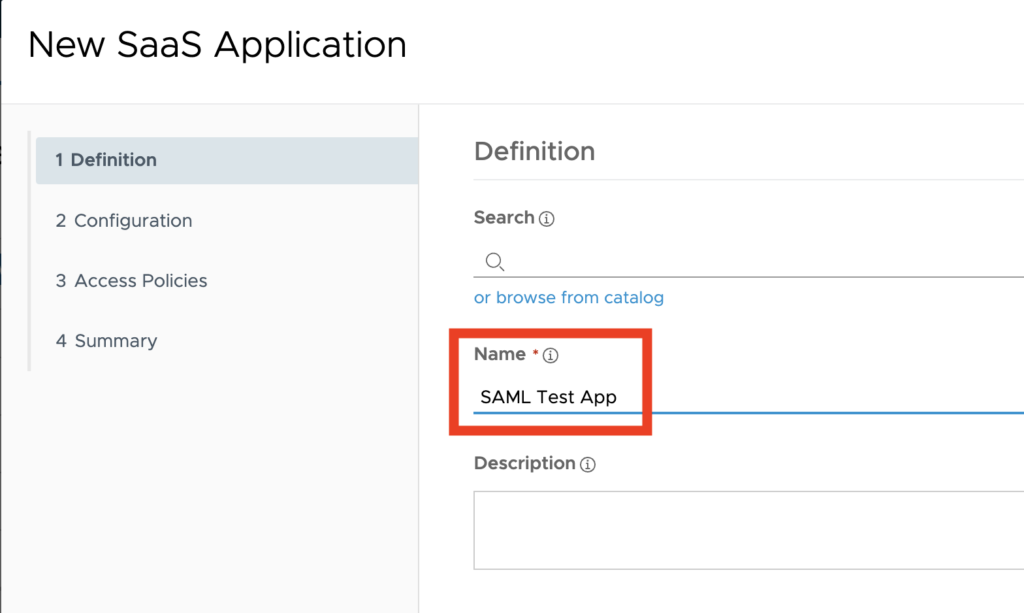The image size is (1024, 613).
Task: Tap the Search label's help indicator
Action: coord(548,218)
